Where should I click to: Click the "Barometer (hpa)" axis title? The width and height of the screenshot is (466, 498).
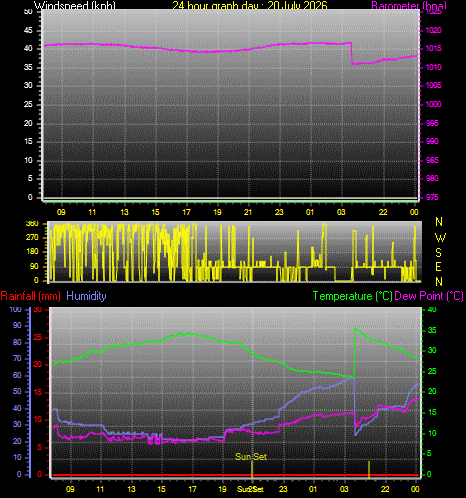409,5
